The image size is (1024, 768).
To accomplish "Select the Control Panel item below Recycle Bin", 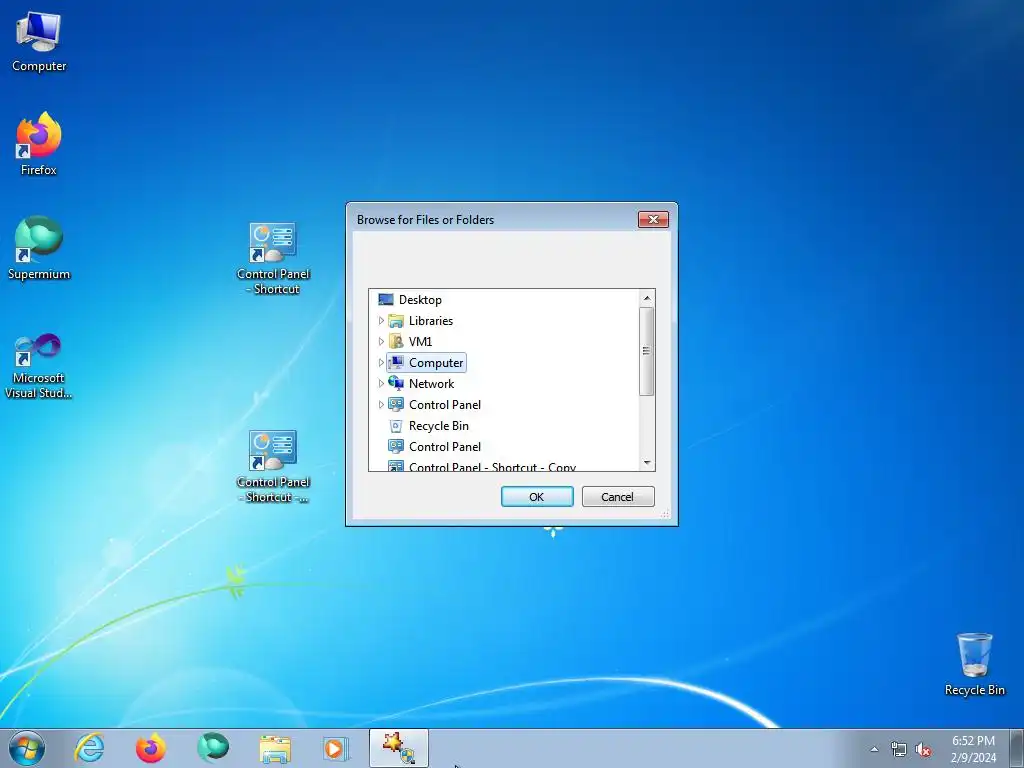I will [x=445, y=447].
